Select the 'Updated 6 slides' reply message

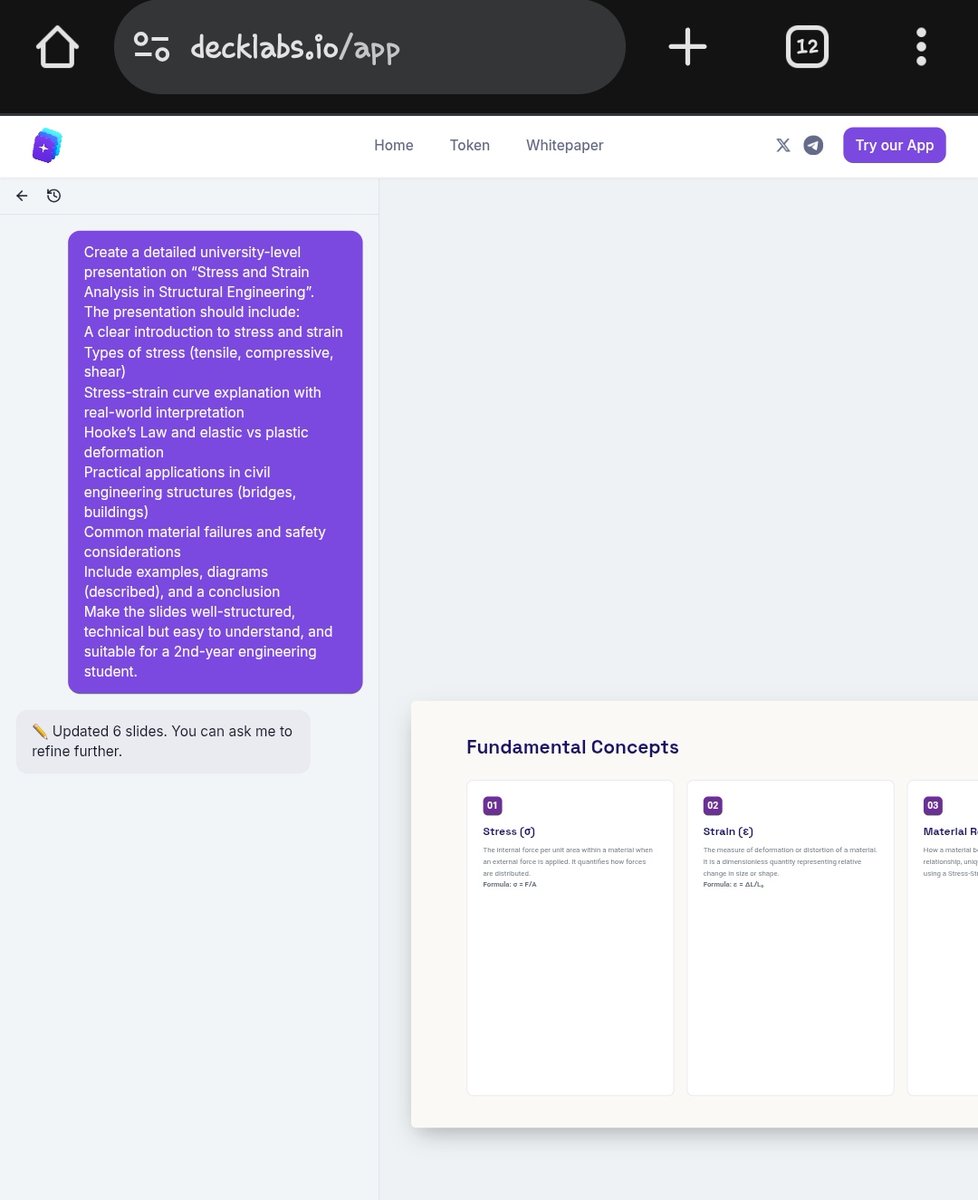(x=163, y=741)
